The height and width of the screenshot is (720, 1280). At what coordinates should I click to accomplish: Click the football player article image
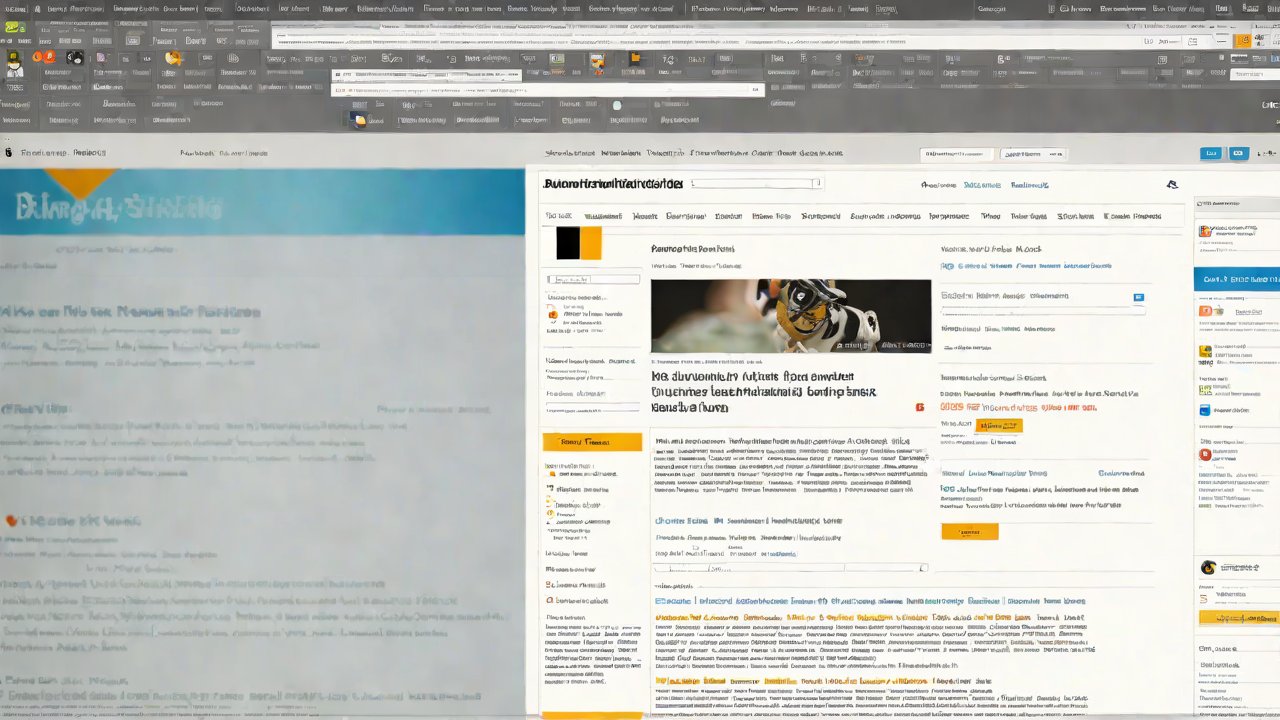tap(790, 315)
